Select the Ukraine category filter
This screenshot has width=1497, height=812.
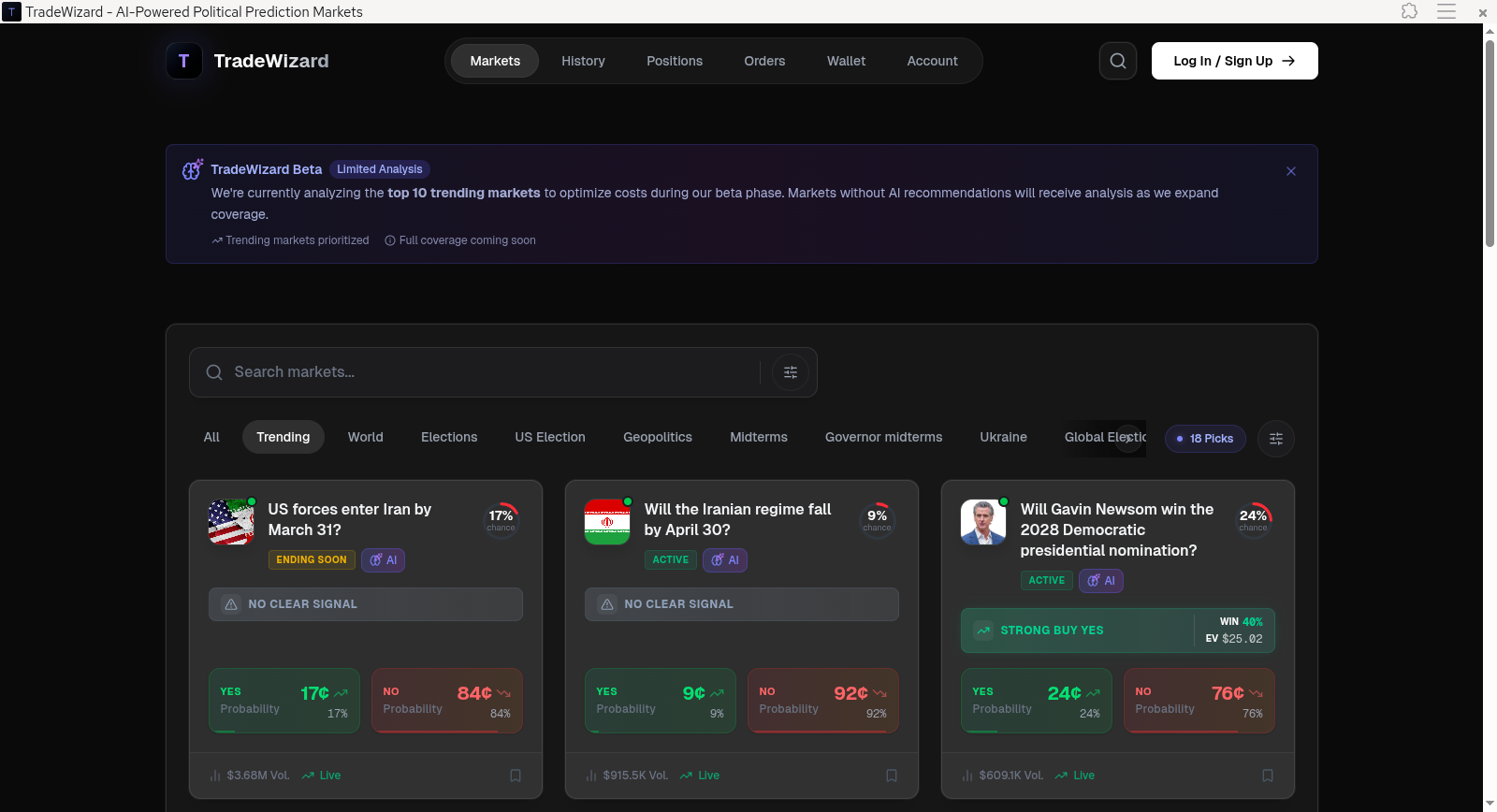tap(1004, 437)
